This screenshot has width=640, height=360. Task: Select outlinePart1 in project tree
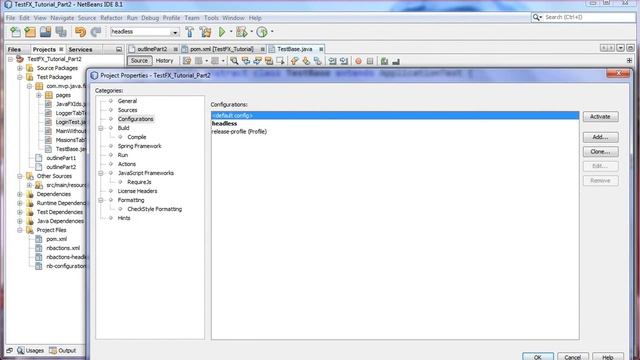pyautogui.click(x=61, y=158)
